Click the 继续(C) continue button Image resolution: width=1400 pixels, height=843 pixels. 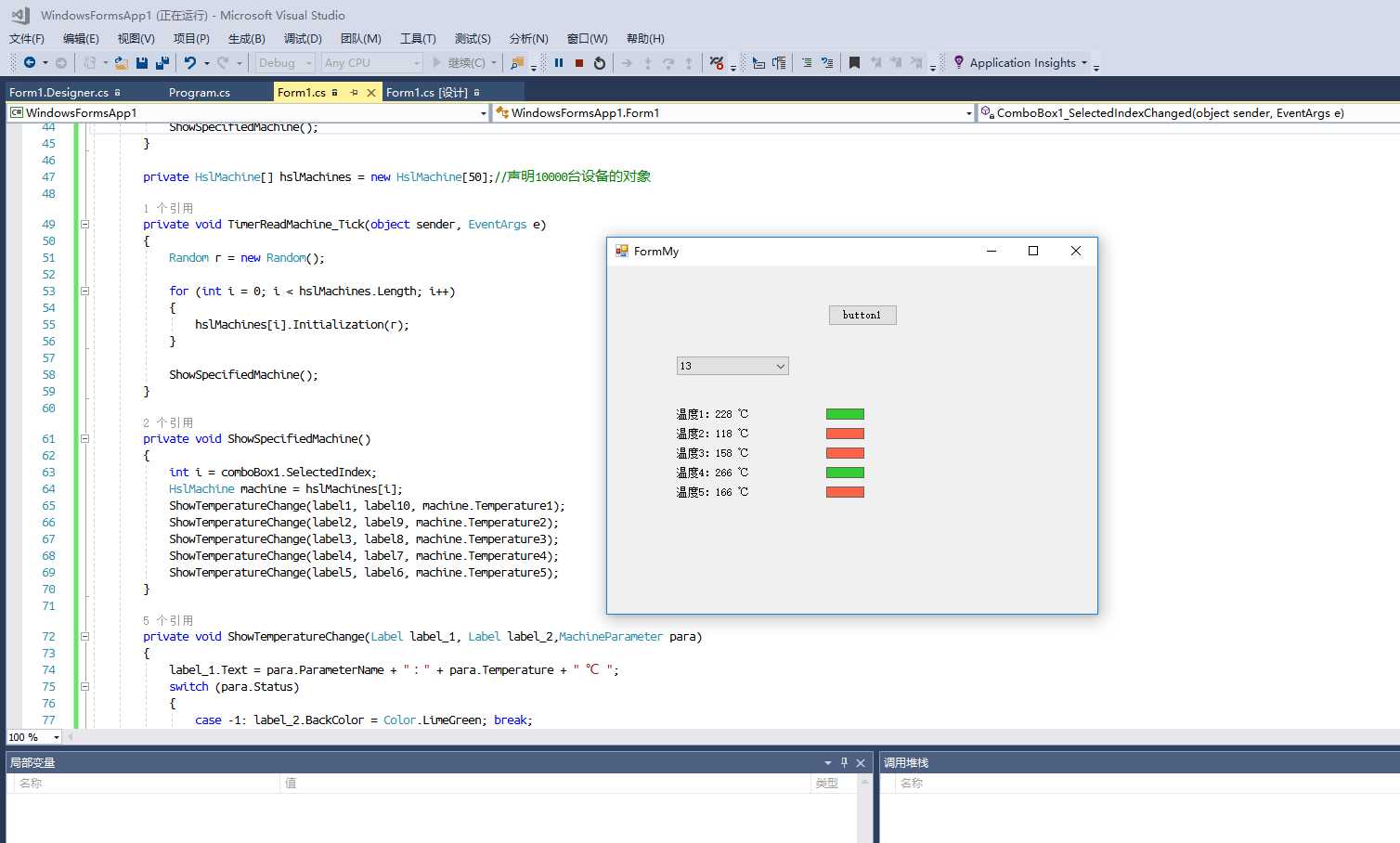[x=460, y=63]
